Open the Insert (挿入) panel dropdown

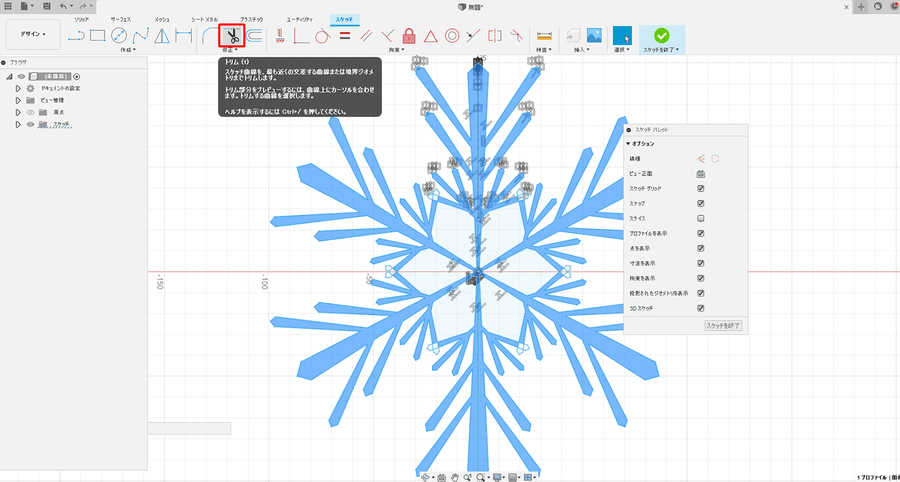click(583, 50)
